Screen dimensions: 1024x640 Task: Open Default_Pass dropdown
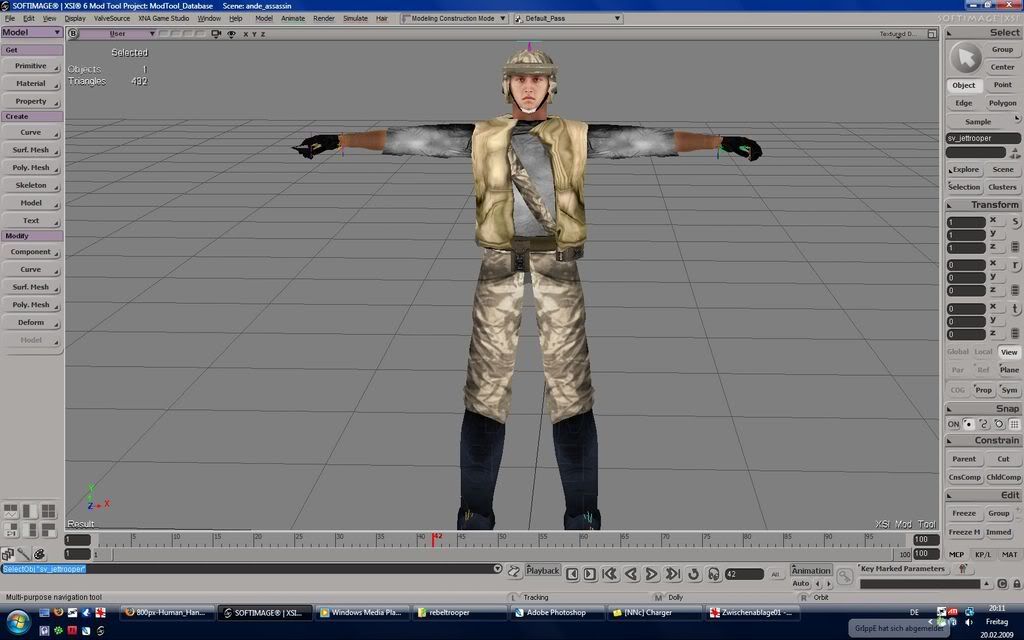point(568,18)
